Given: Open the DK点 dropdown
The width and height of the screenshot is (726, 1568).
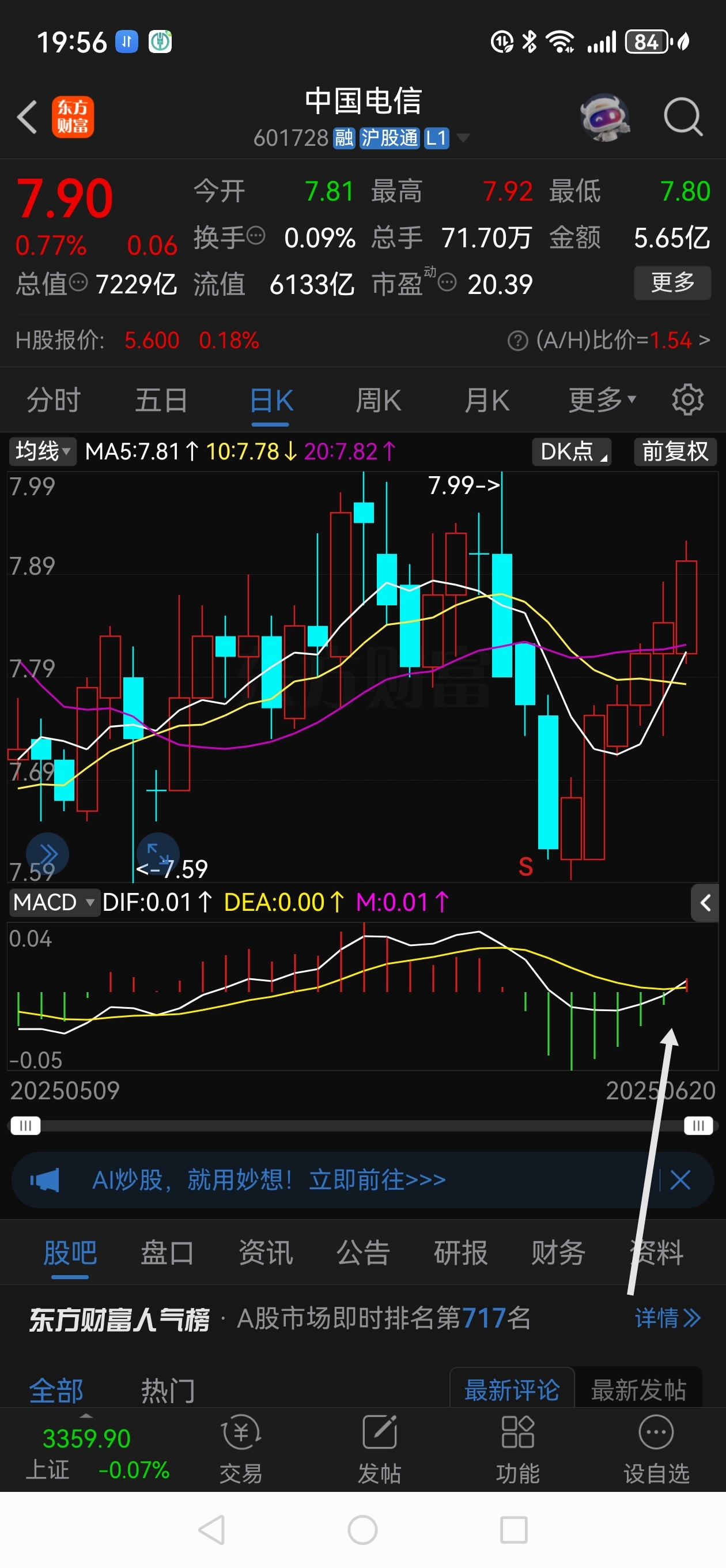Looking at the screenshot, I should coord(572,451).
